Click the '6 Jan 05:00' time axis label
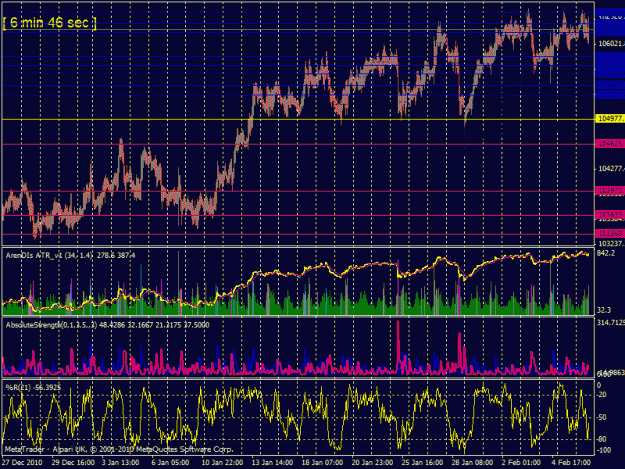 (x=170, y=462)
